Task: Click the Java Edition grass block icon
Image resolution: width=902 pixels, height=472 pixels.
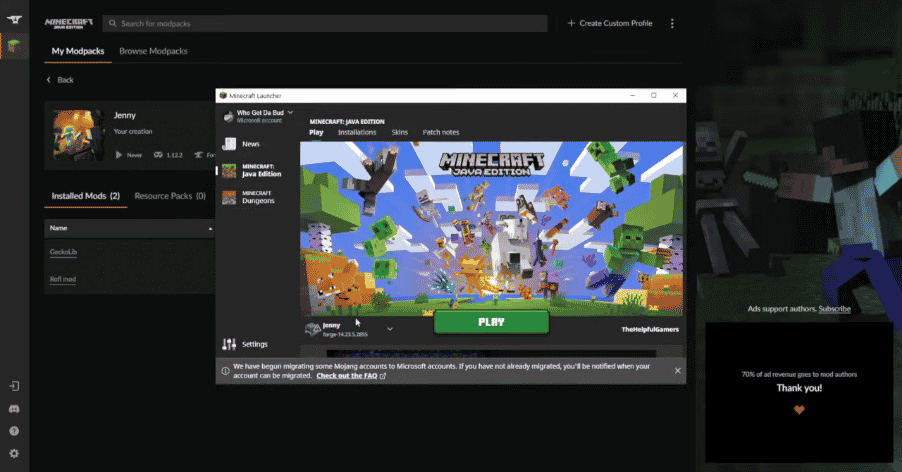Action: tap(229, 171)
